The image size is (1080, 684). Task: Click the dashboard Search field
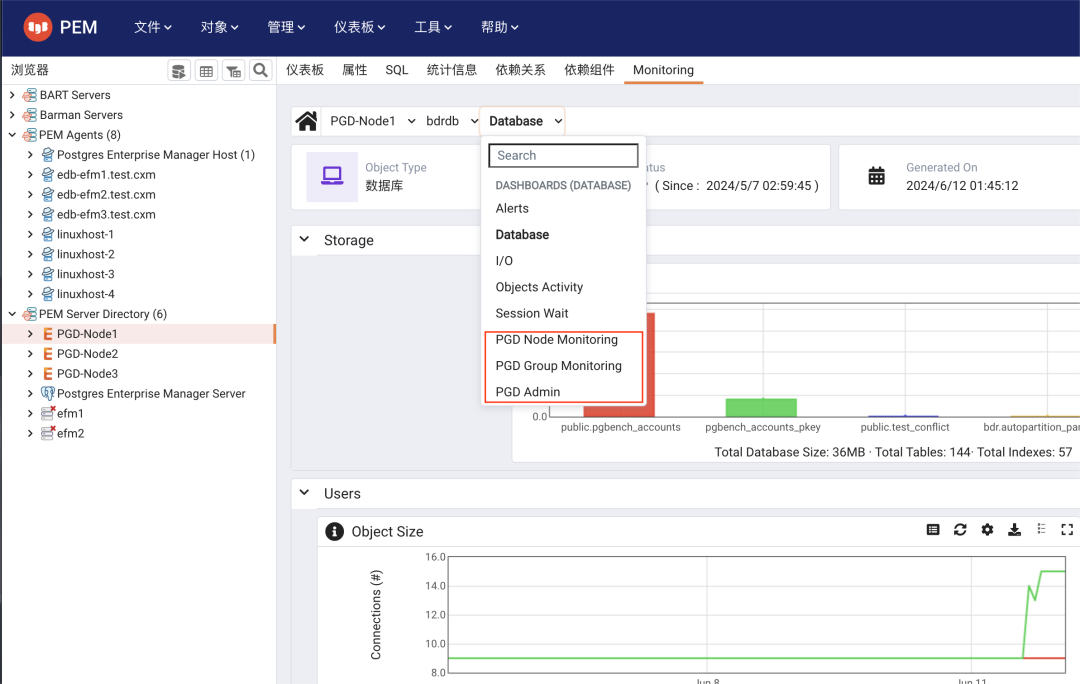[563, 156]
